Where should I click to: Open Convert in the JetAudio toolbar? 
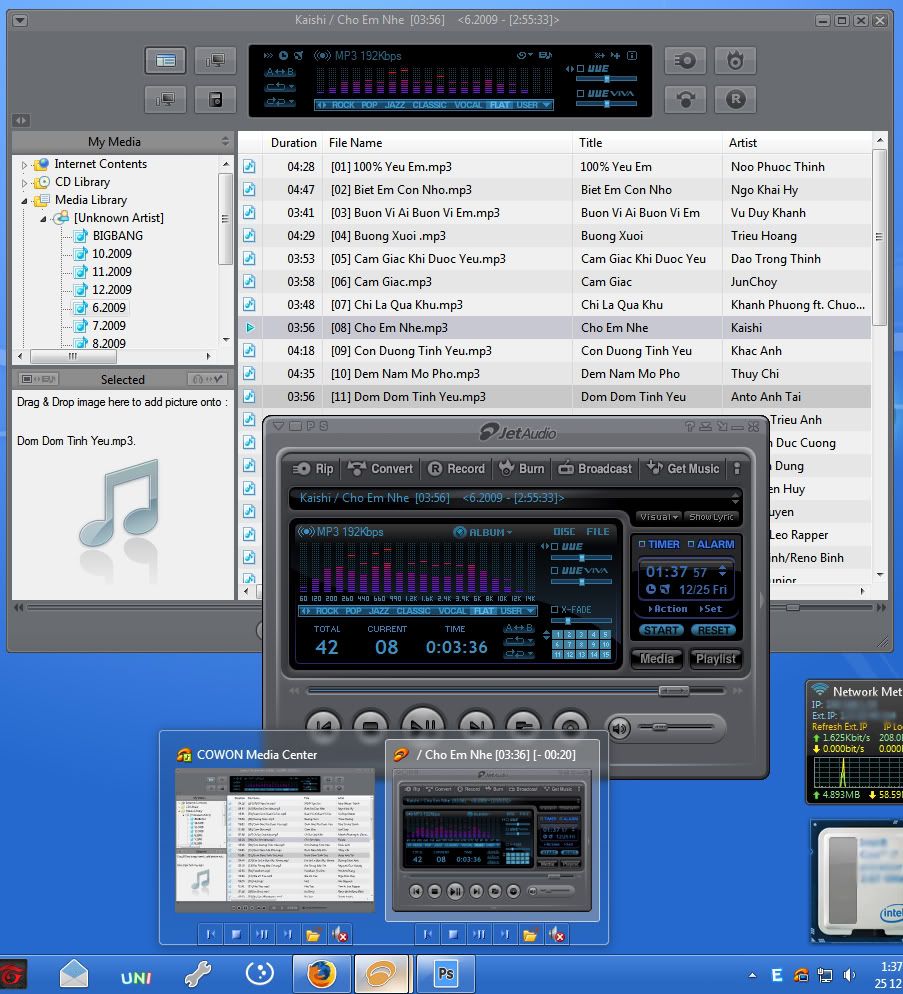(380, 468)
